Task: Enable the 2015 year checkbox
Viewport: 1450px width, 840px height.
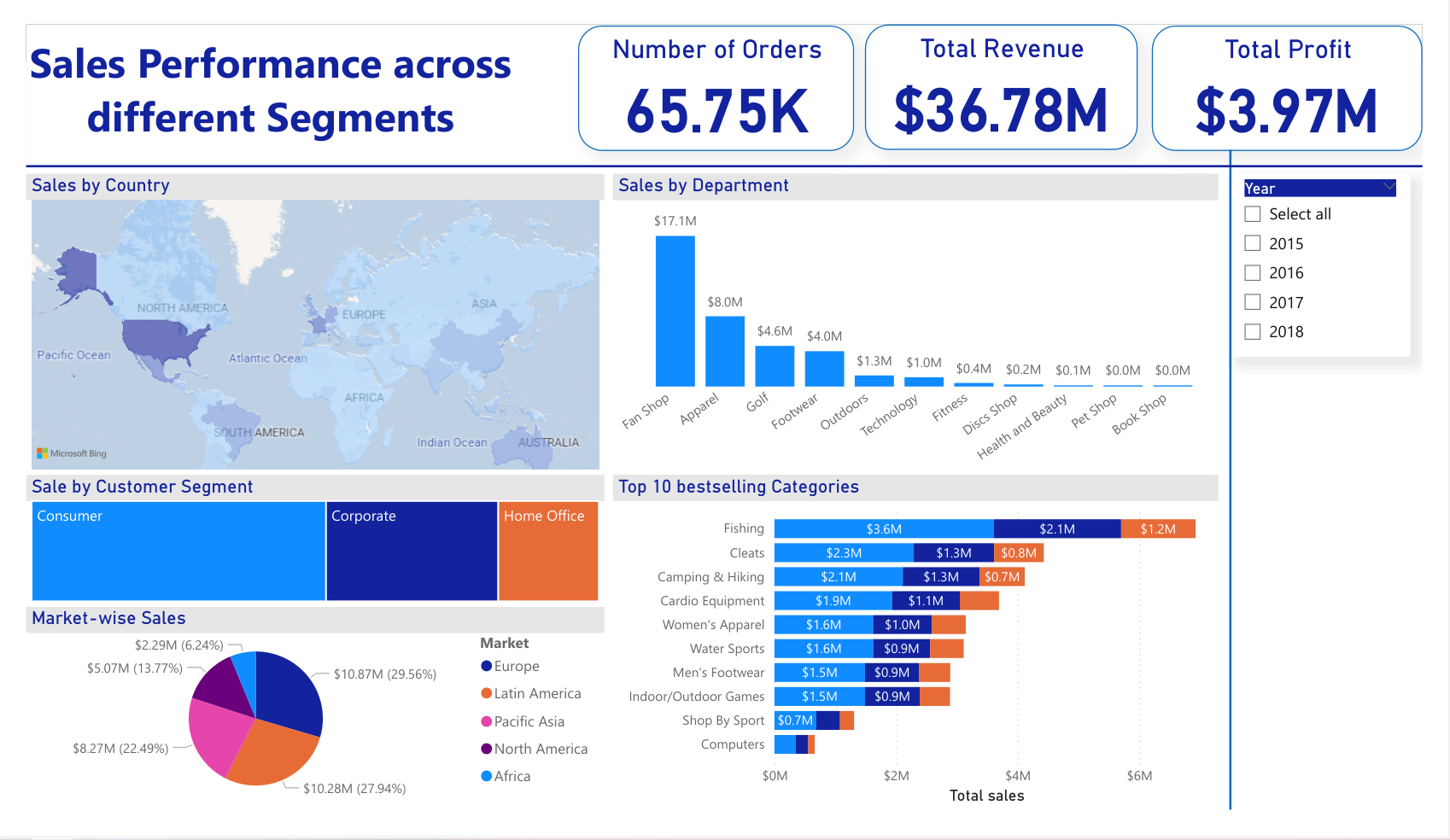Action: 1252,243
